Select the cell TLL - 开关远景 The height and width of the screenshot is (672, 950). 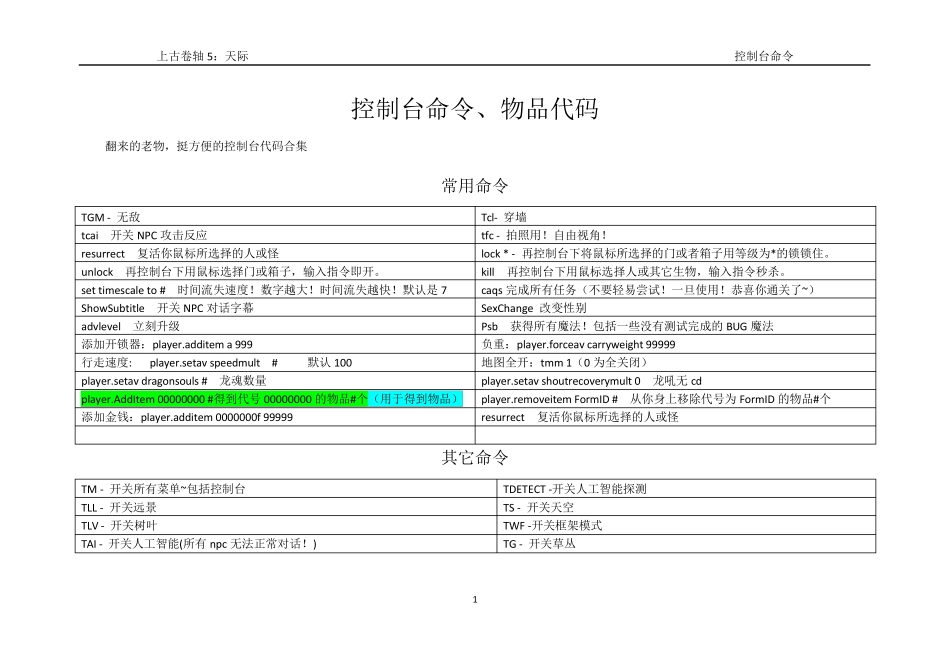286,507
